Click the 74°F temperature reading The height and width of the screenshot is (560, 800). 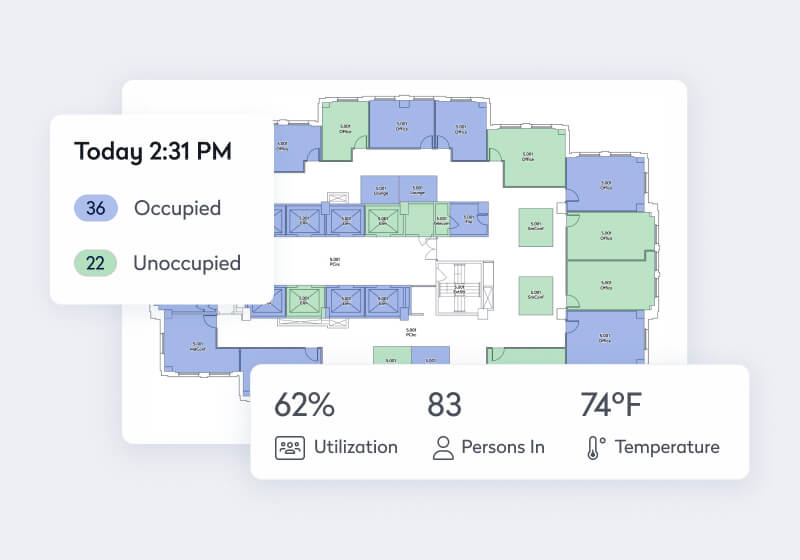[x=611, y=405]
